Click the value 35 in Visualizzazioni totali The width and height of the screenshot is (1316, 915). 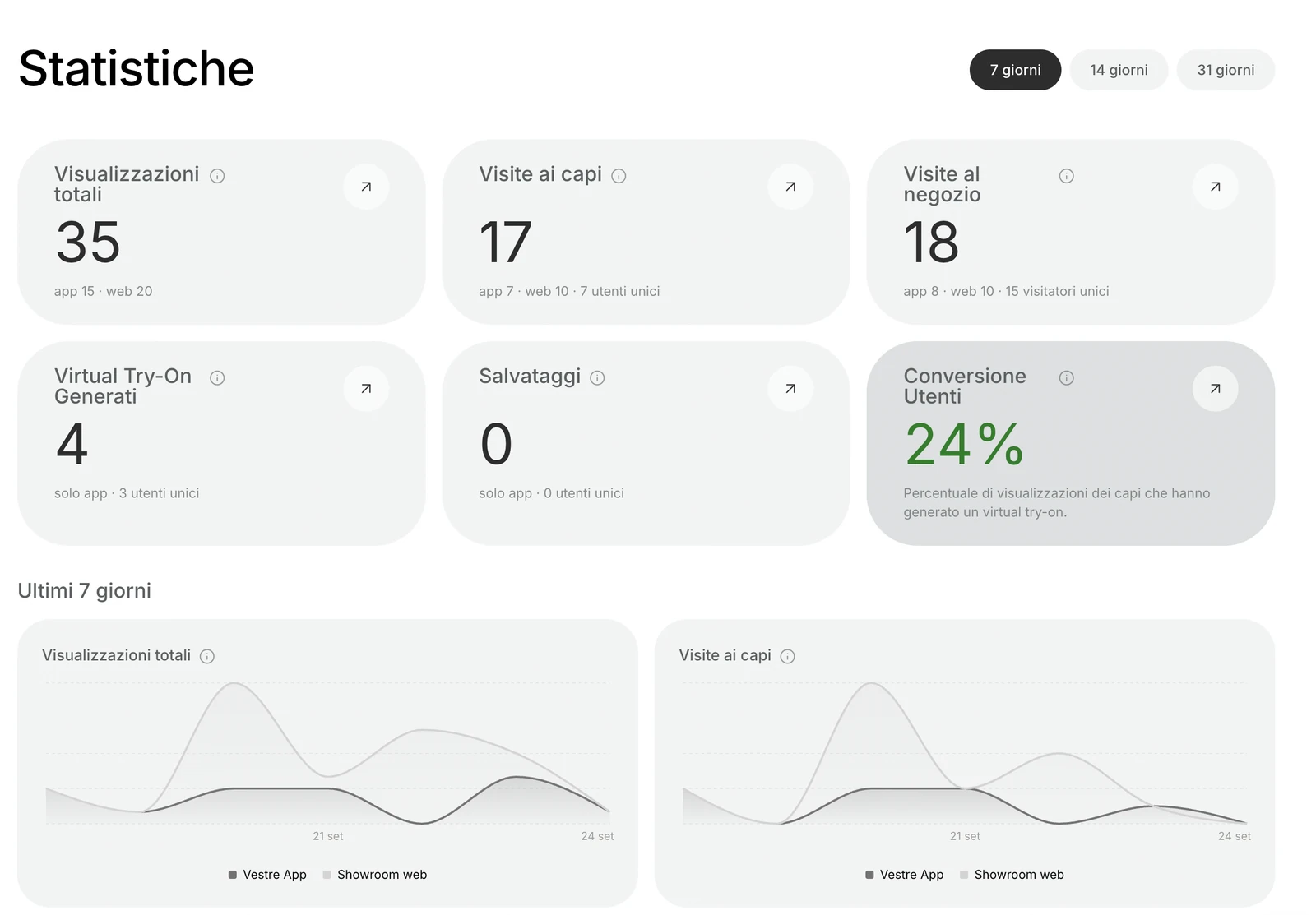88,243
